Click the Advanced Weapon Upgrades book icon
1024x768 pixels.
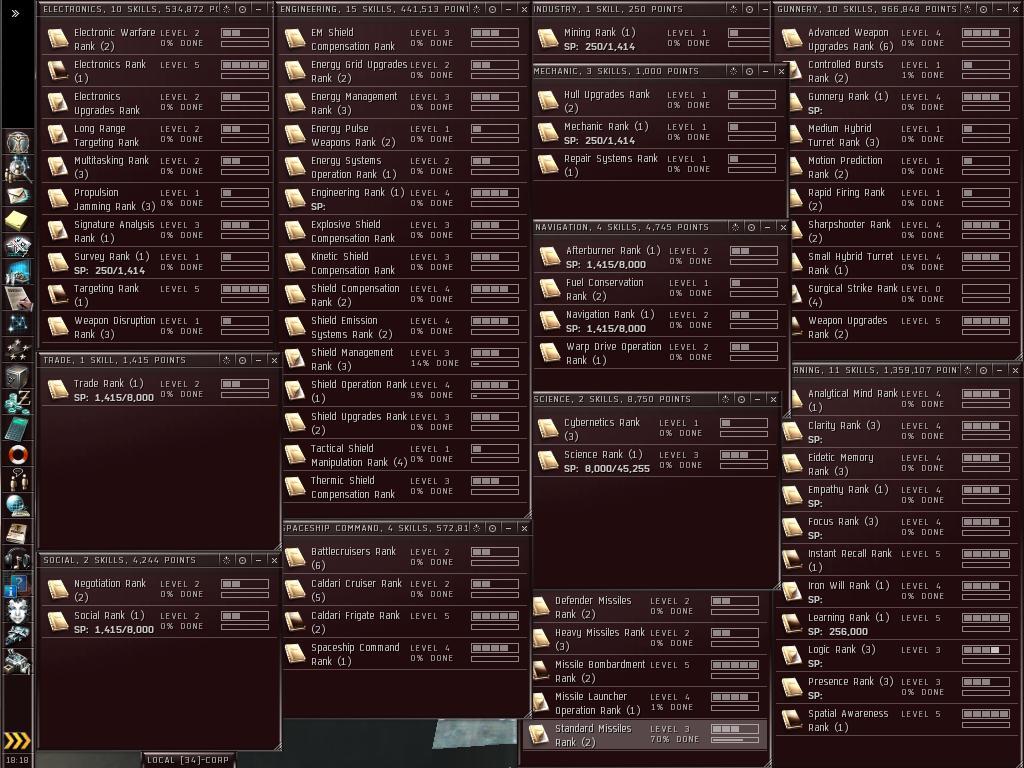click(792, 39)
